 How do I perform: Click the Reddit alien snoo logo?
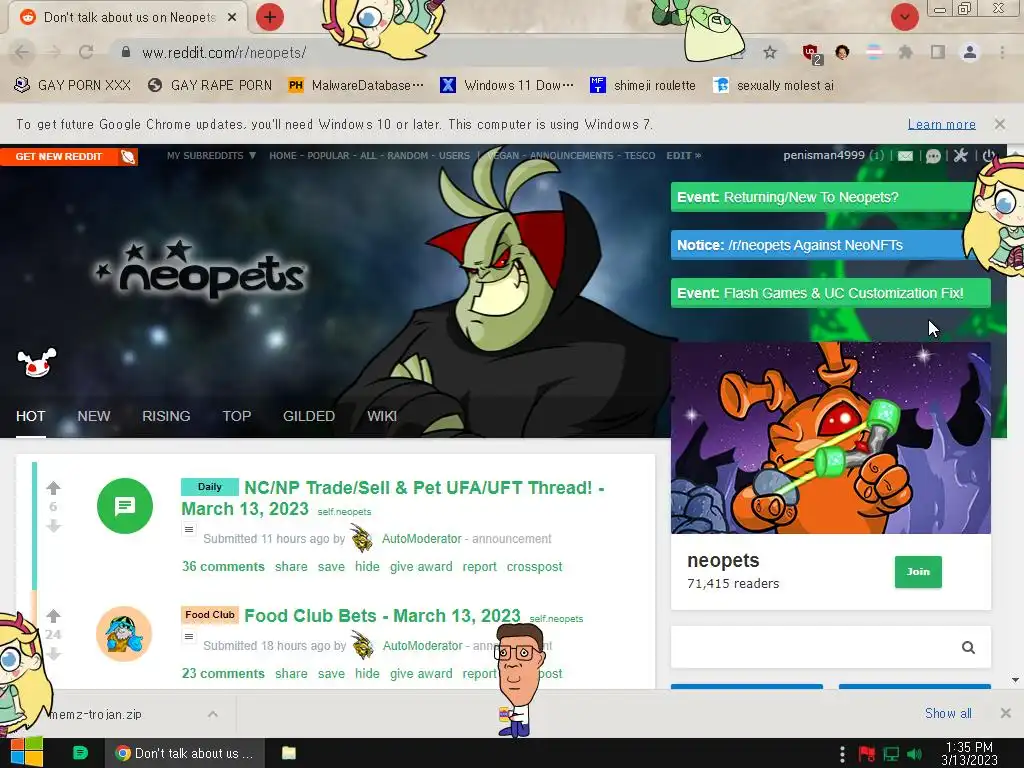tap(37, 363)
